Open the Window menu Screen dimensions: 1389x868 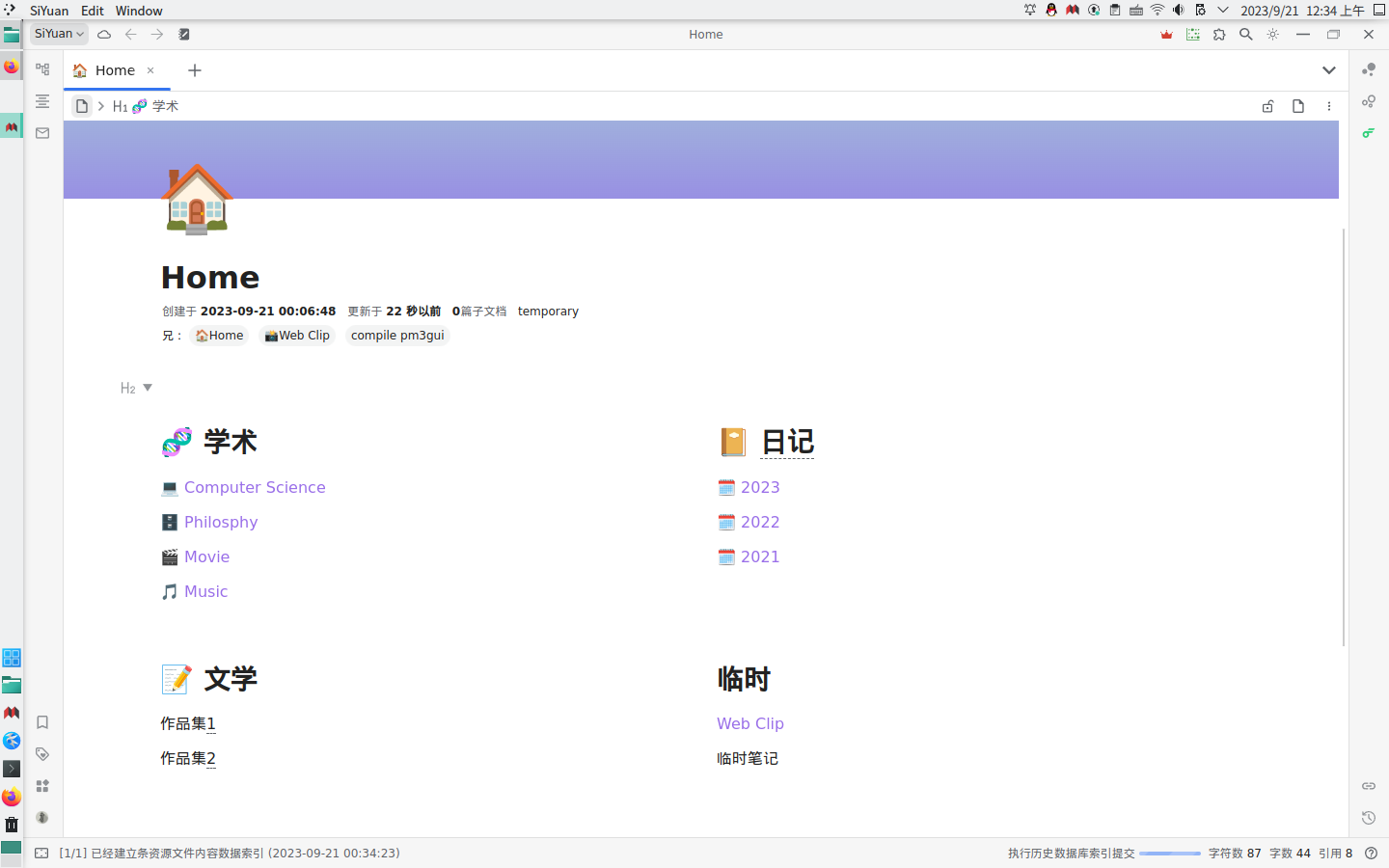pos(139,11)
